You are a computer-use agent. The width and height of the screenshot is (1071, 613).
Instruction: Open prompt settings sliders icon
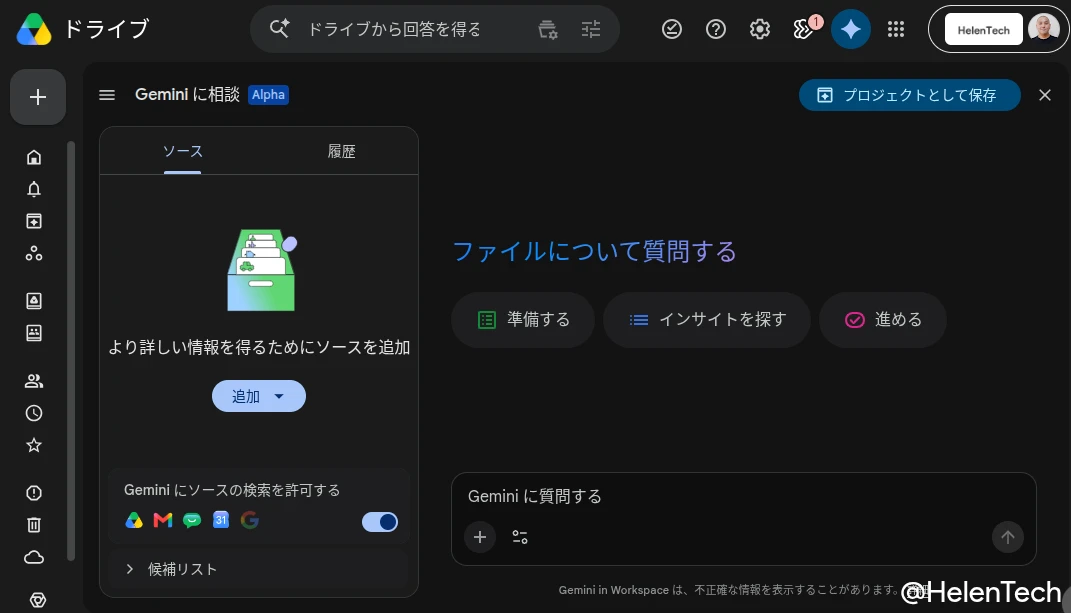pos(520,537)
